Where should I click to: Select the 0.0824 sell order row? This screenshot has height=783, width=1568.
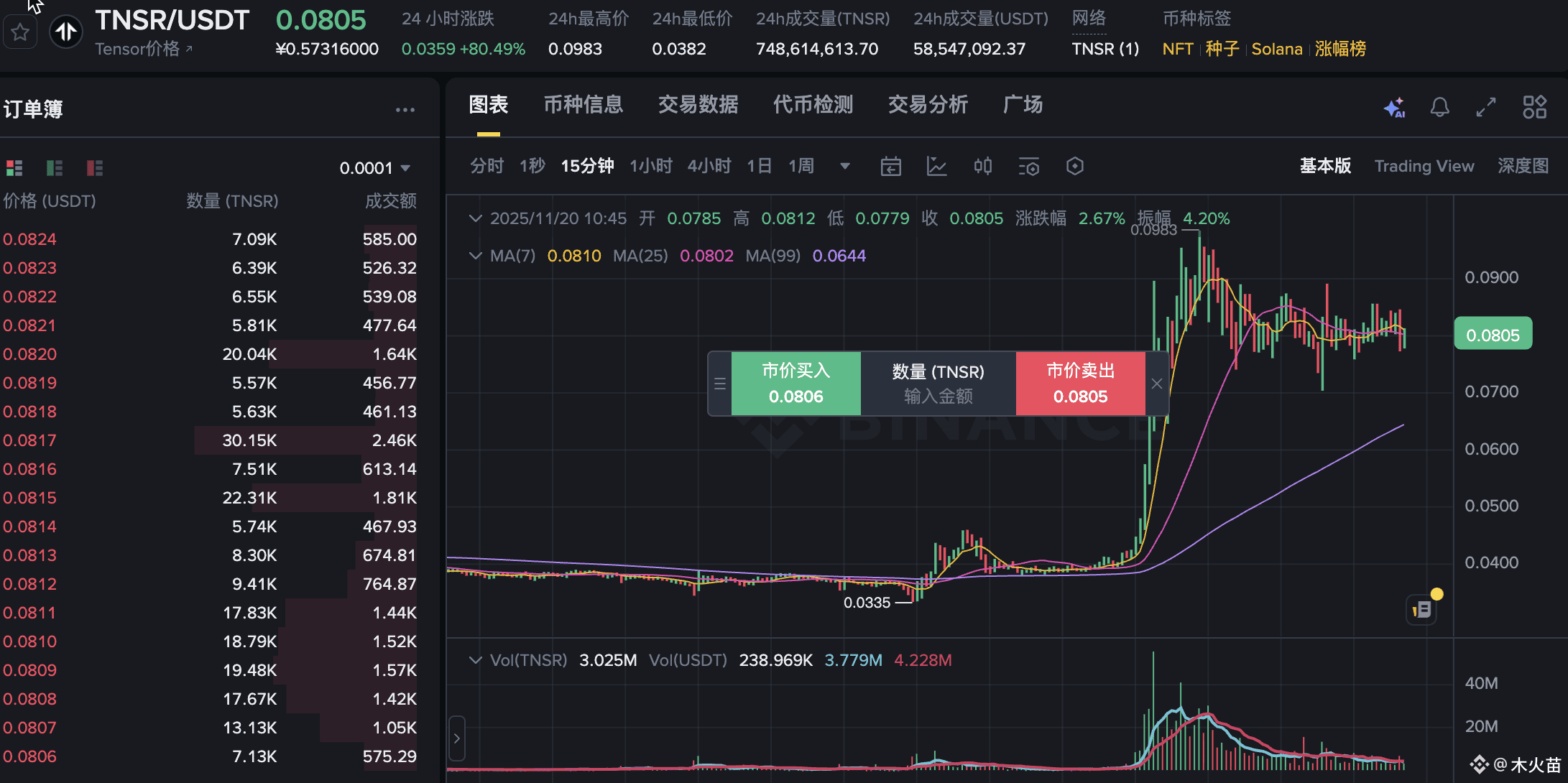coord(210,239)
